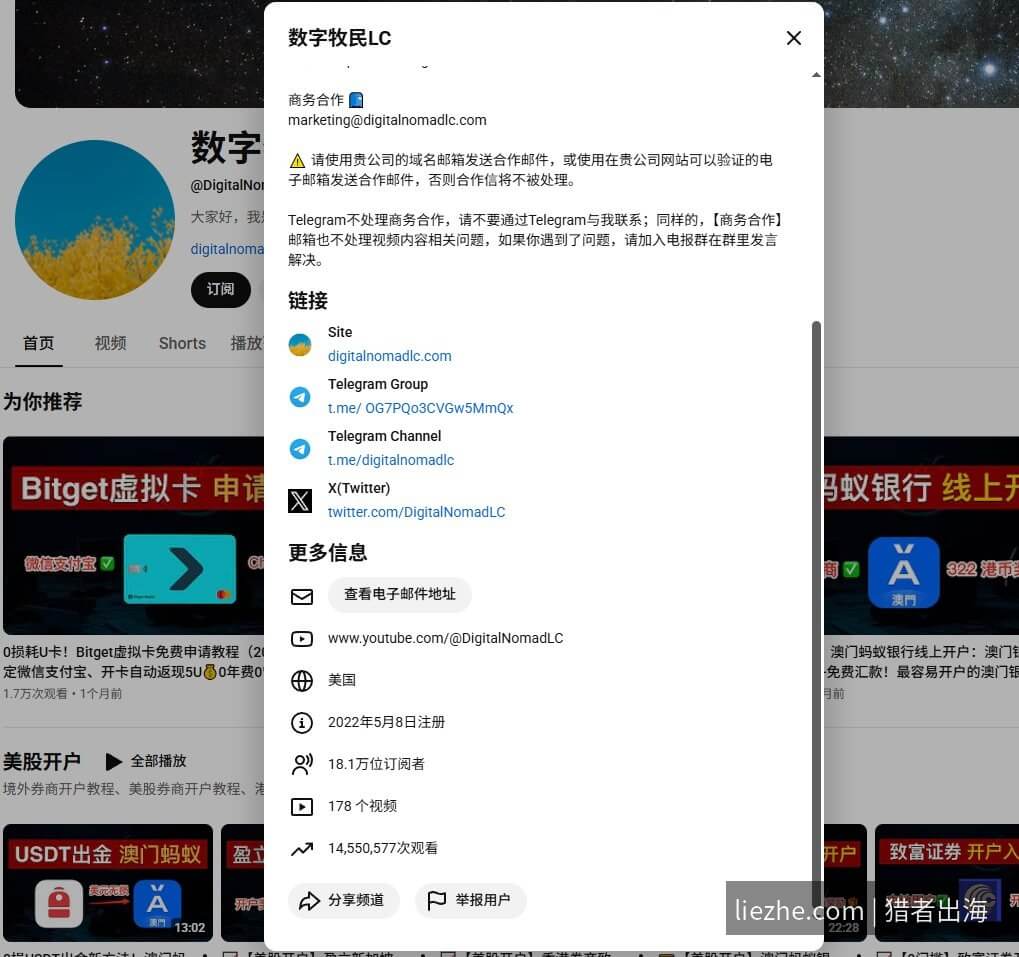Click the envelope email icon

tap(302, 596)
